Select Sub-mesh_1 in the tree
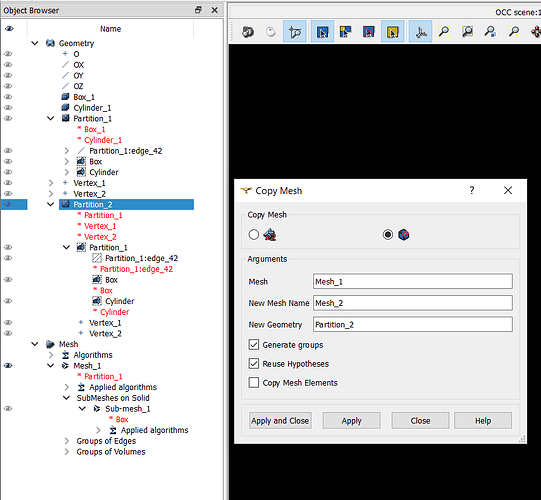This screenshot has width=541, height=500. click(128, 409)
